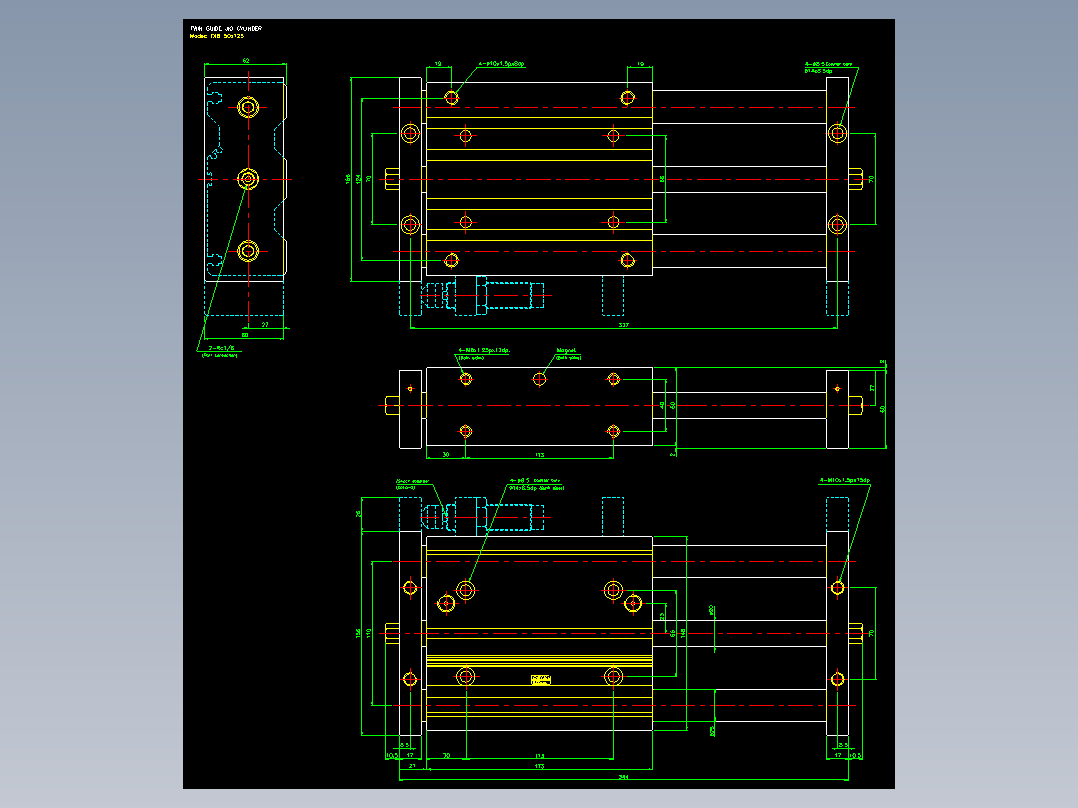Click the '26' dimension beside the bottom view

pos(358,514)
